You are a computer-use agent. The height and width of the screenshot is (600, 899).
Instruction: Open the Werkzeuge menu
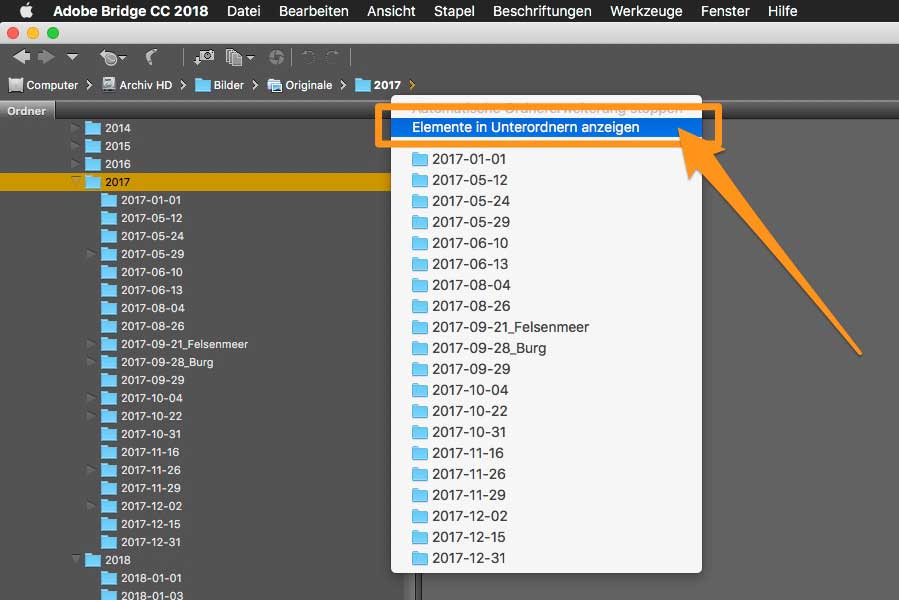point(646,11)
